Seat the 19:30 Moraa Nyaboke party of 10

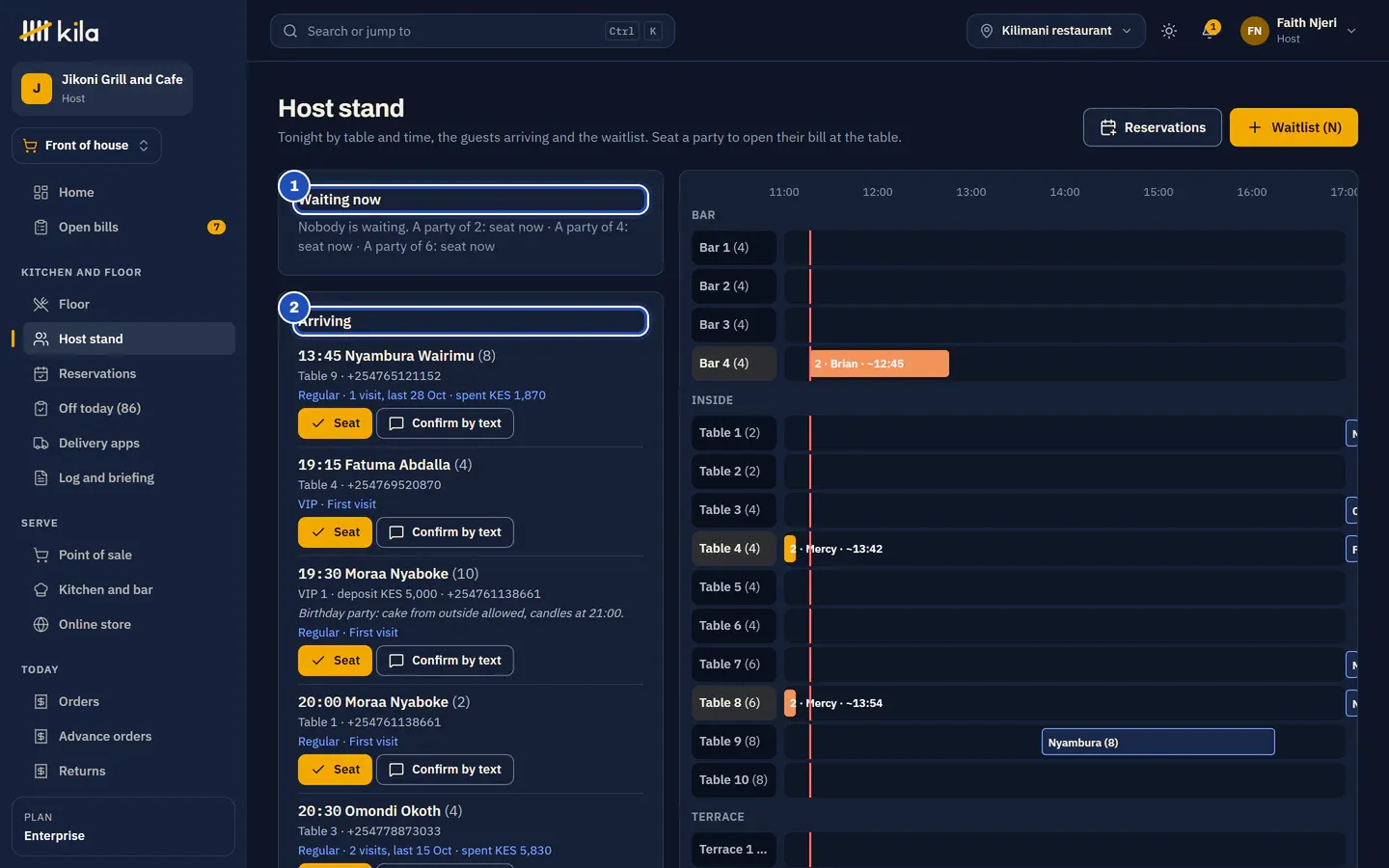pos(335,661)
